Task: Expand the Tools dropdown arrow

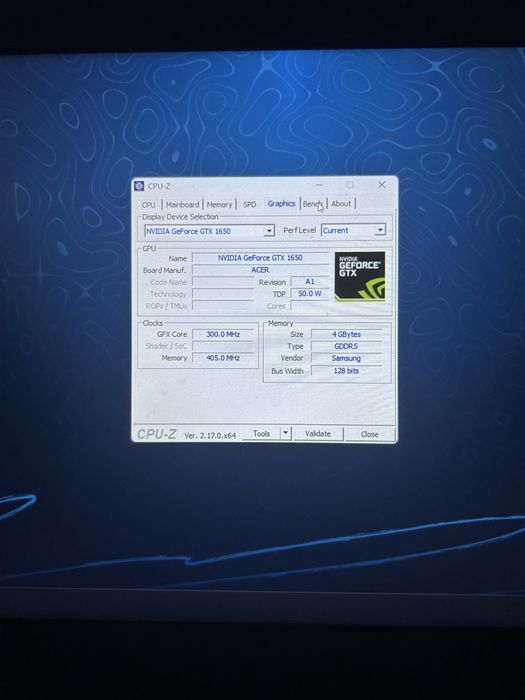Action: (286, 433)
